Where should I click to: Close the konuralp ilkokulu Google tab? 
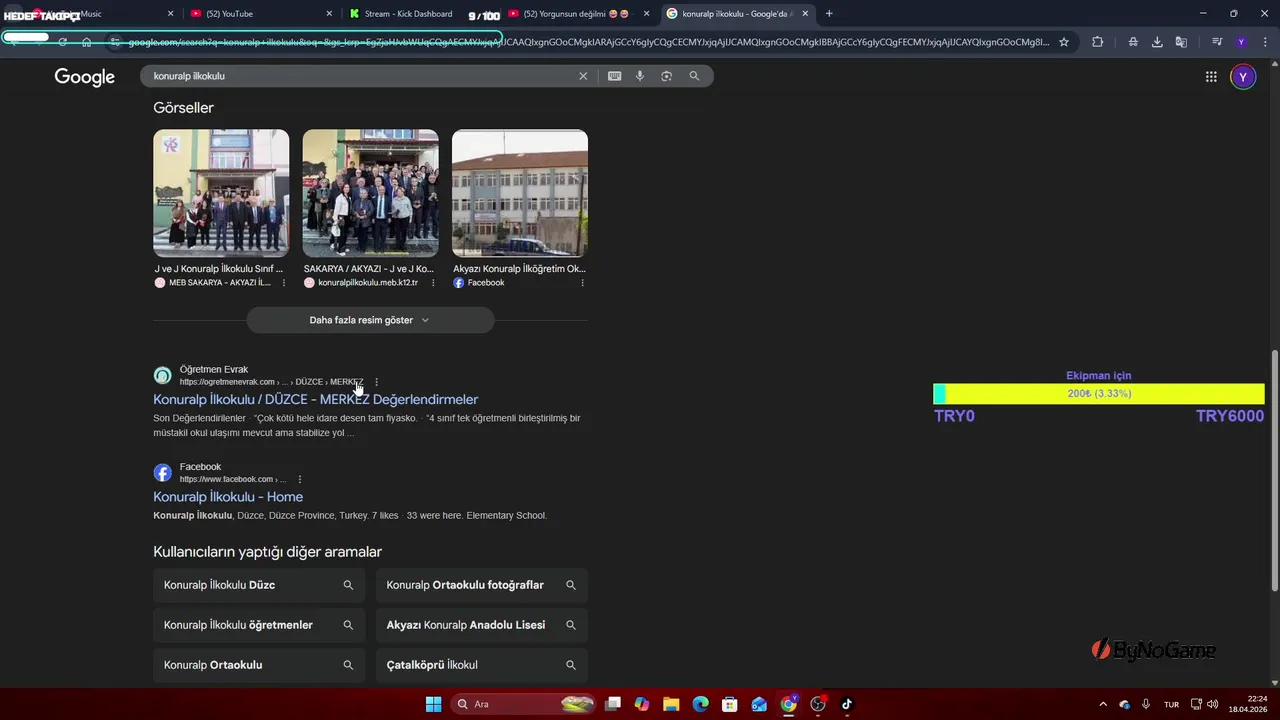(x=805, y=14)
